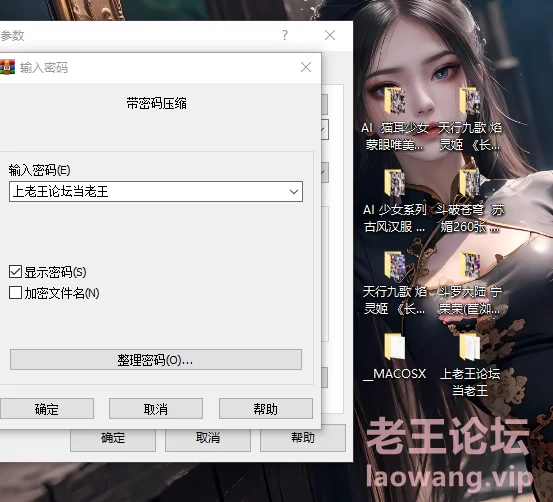553x502 pixels.
Task: Close the 输入密码 dialog
Action: coord(306,67)
